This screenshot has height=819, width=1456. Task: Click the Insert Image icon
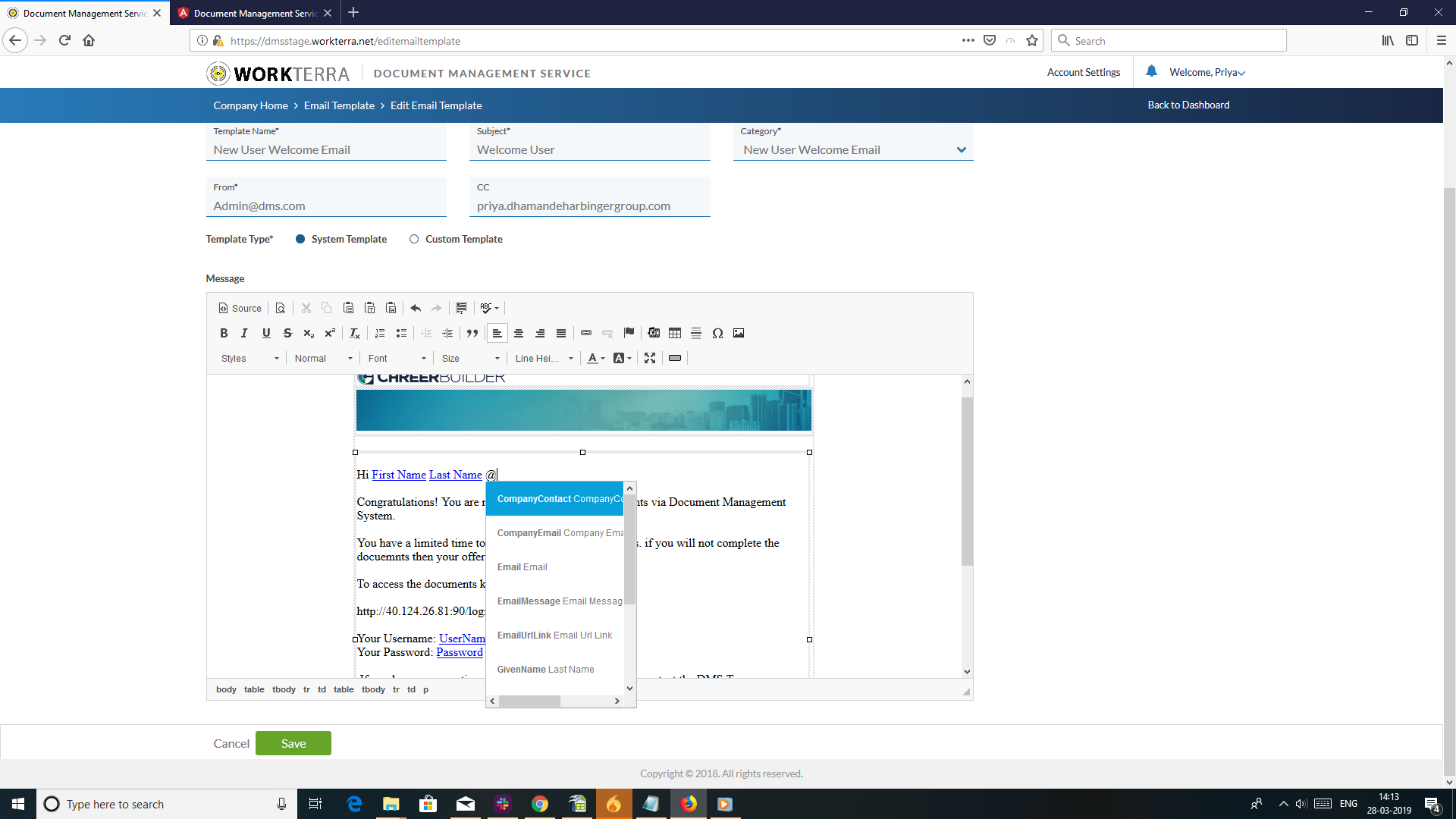pos(739,333)
